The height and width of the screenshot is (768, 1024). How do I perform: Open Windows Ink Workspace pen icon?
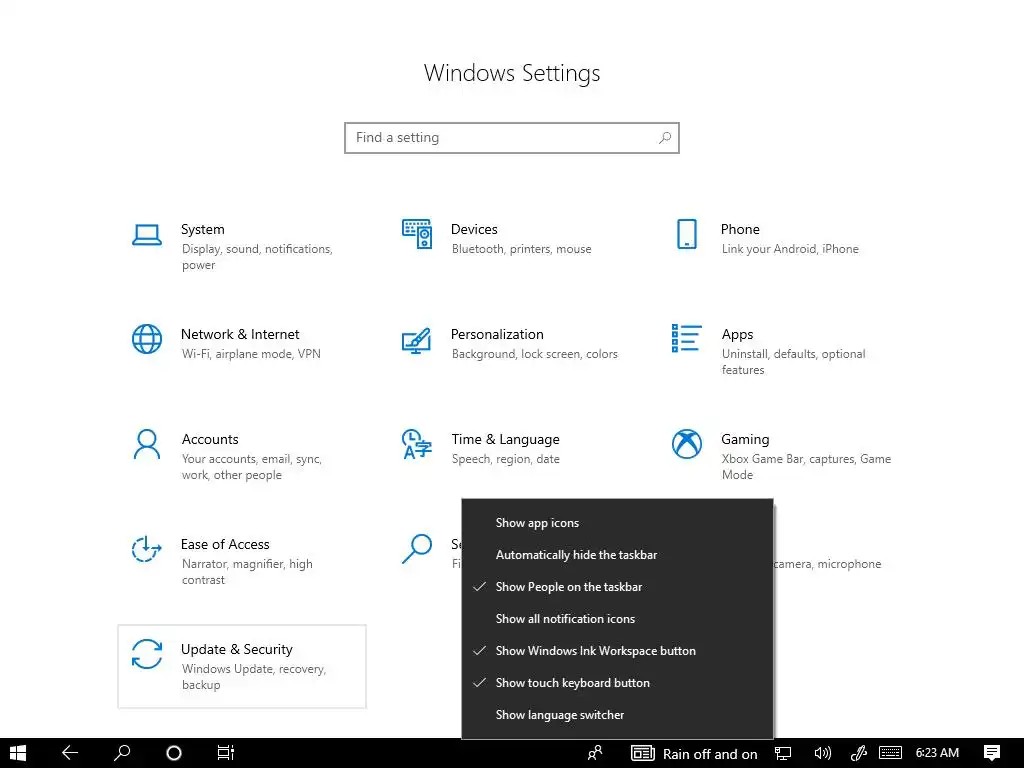[858, 754]
